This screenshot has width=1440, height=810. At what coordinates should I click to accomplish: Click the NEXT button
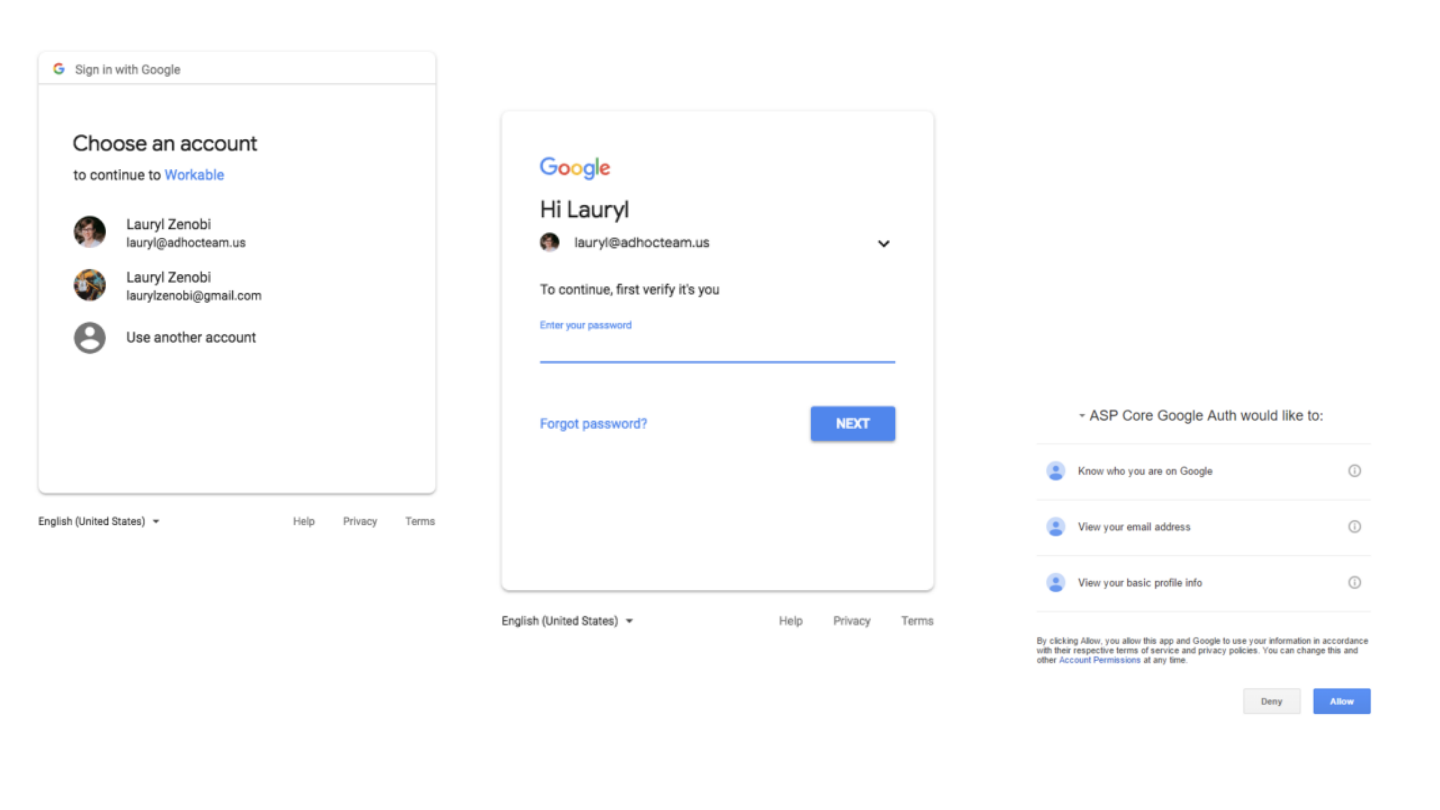point(853,424)
